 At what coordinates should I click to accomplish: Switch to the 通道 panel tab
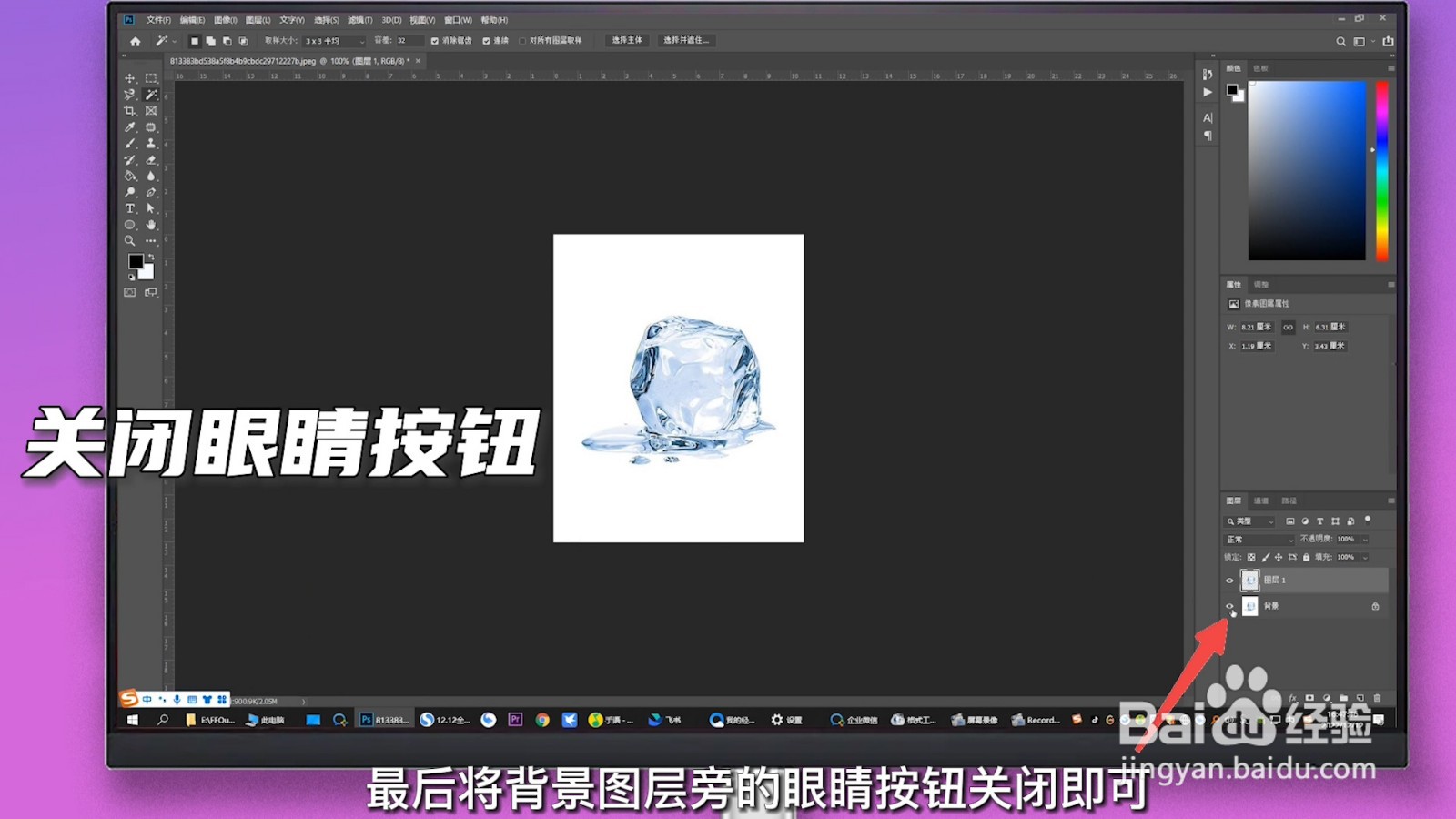coord(1262,500)
